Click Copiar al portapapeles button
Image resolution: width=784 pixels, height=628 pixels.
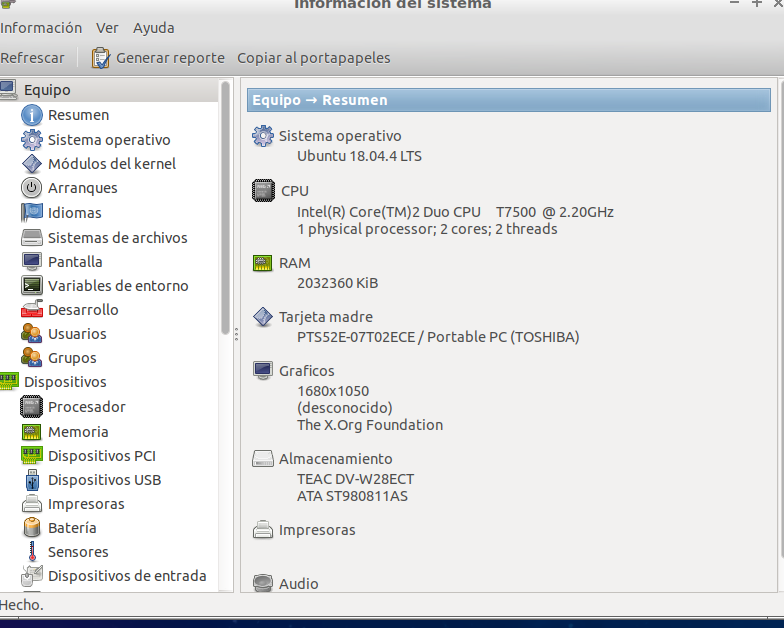pyautogui.click(x=313, y=58)
